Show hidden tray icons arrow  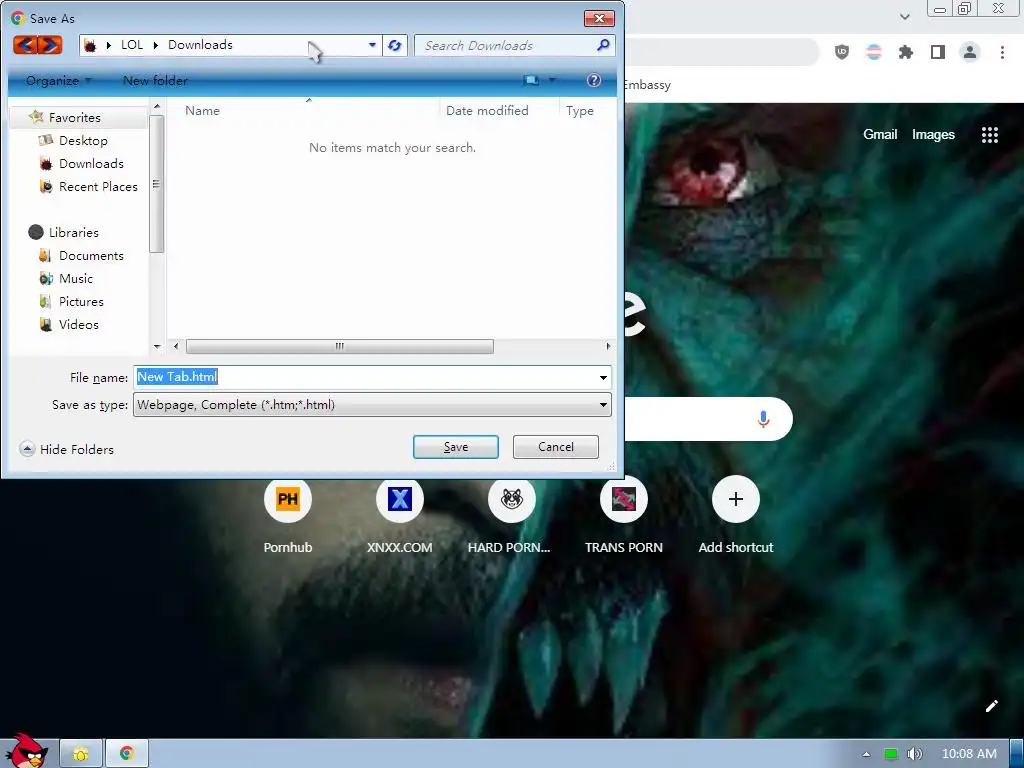(x=866, y=754)
